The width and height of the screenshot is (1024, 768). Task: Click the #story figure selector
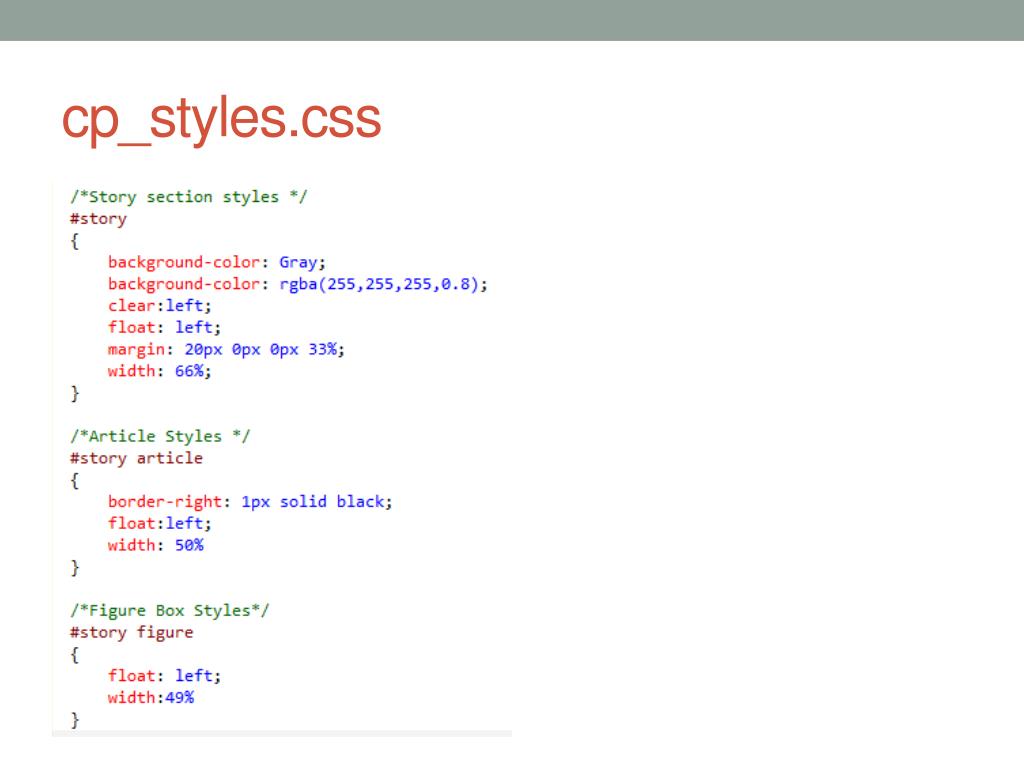(132, 633)
